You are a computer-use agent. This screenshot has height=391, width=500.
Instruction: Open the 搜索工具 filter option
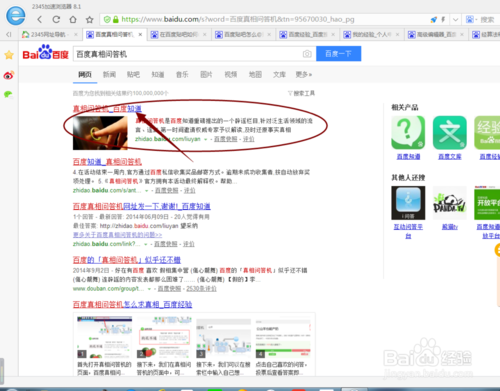point(301,93)
